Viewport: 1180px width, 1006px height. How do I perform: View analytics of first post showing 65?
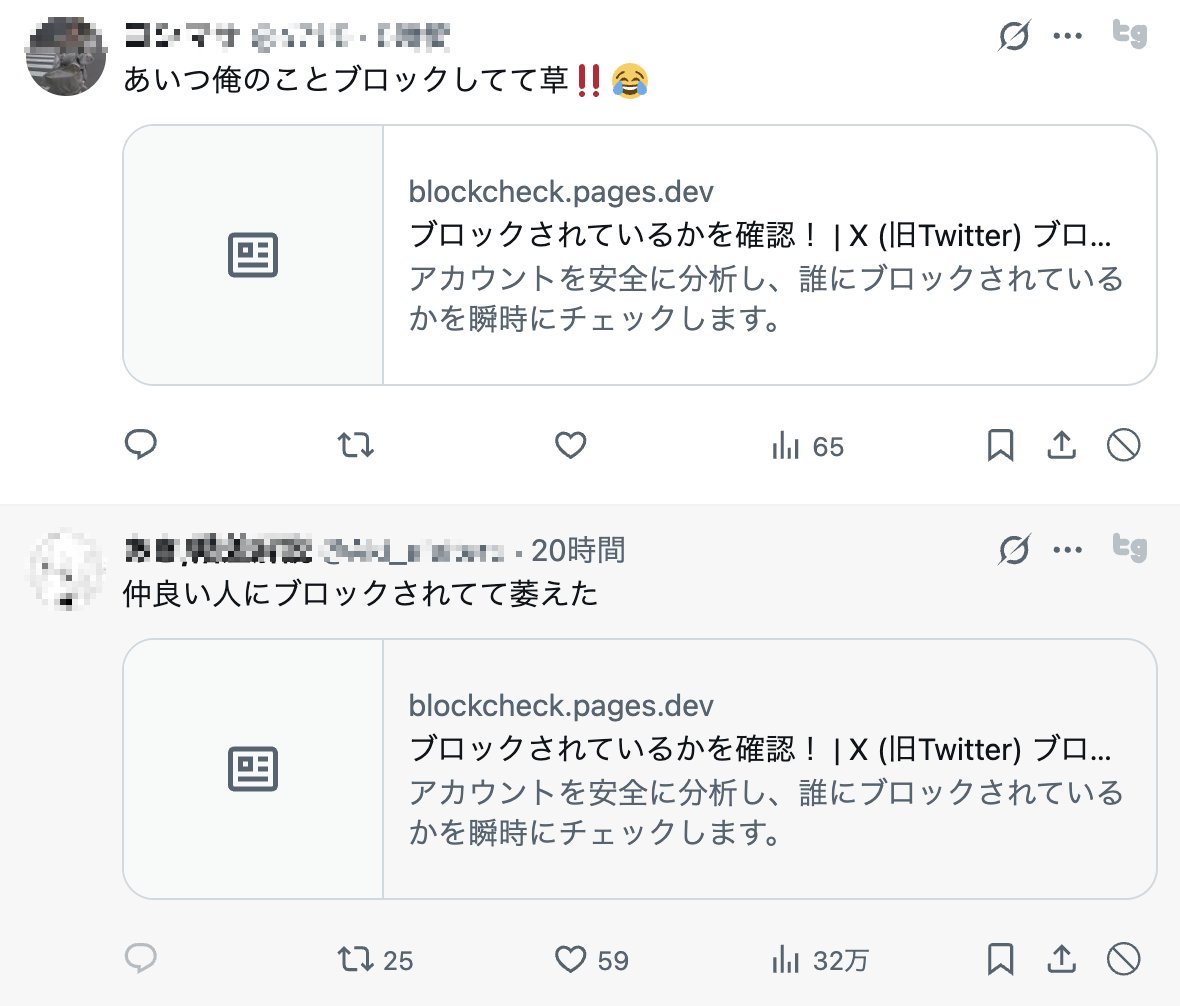coord(808,446)
